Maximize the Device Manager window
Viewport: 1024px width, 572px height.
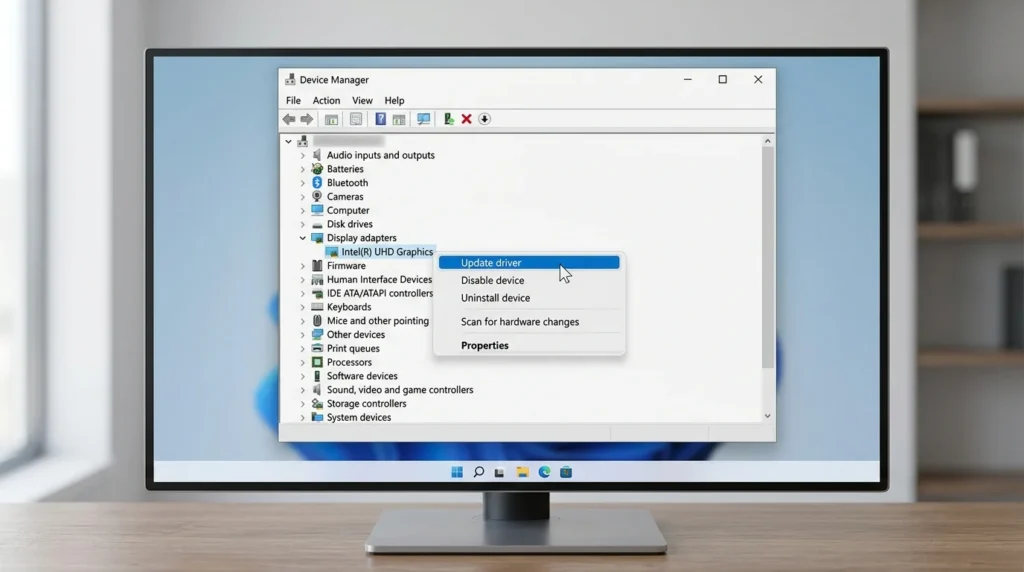722,80
